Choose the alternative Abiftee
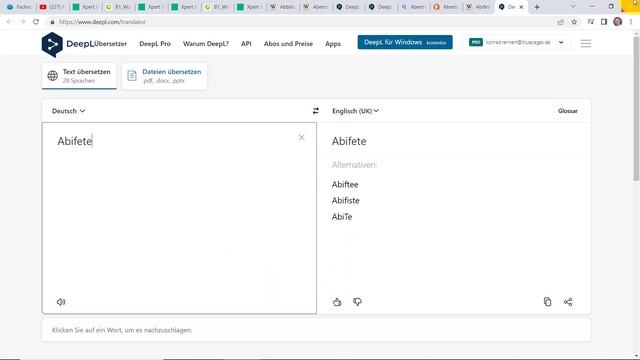The image size is (640, 360). tap(345, 184)
